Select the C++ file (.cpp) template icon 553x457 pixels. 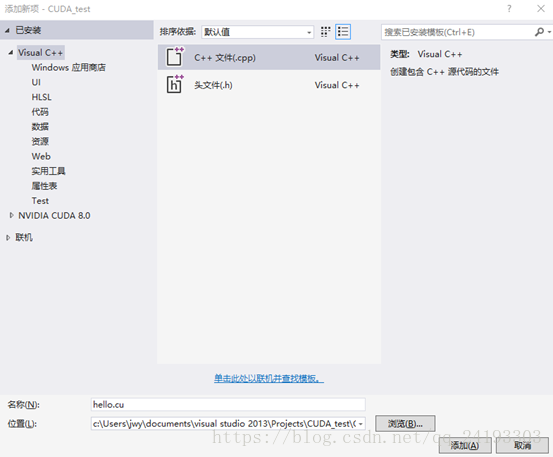[175, 56]
